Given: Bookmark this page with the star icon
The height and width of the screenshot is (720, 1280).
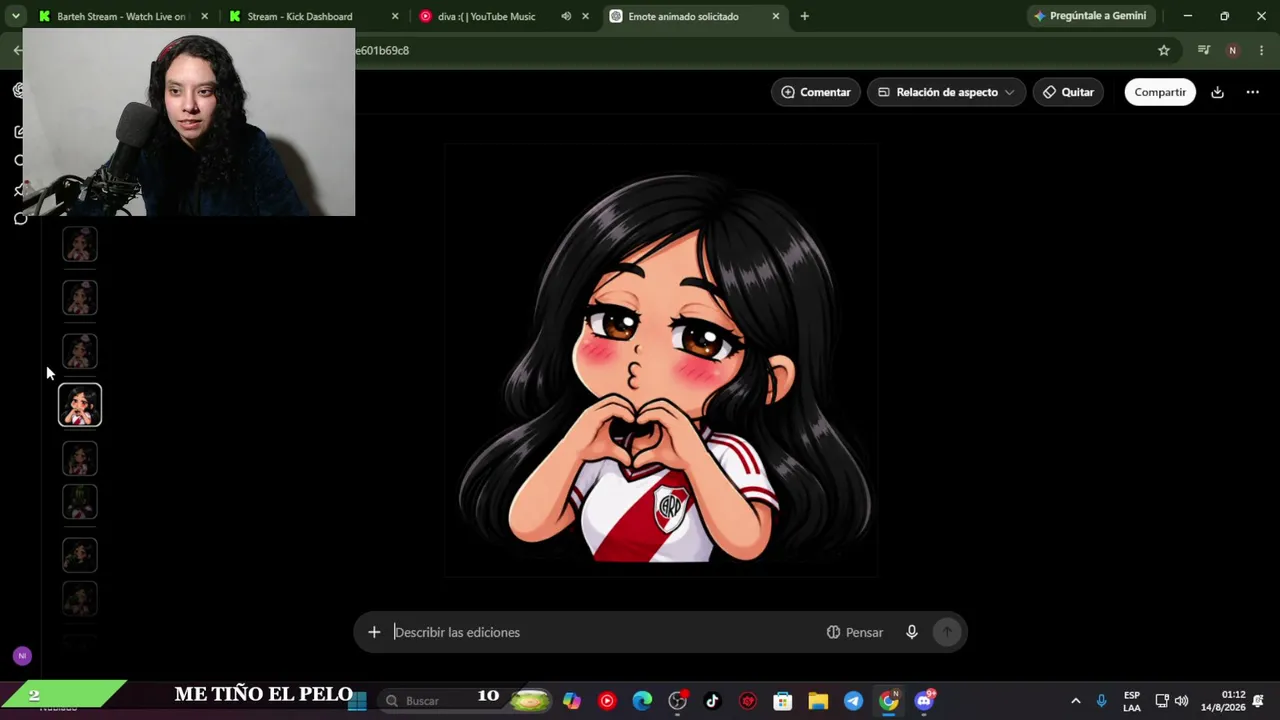Looking at the screenshot, I should [1164, 50].
